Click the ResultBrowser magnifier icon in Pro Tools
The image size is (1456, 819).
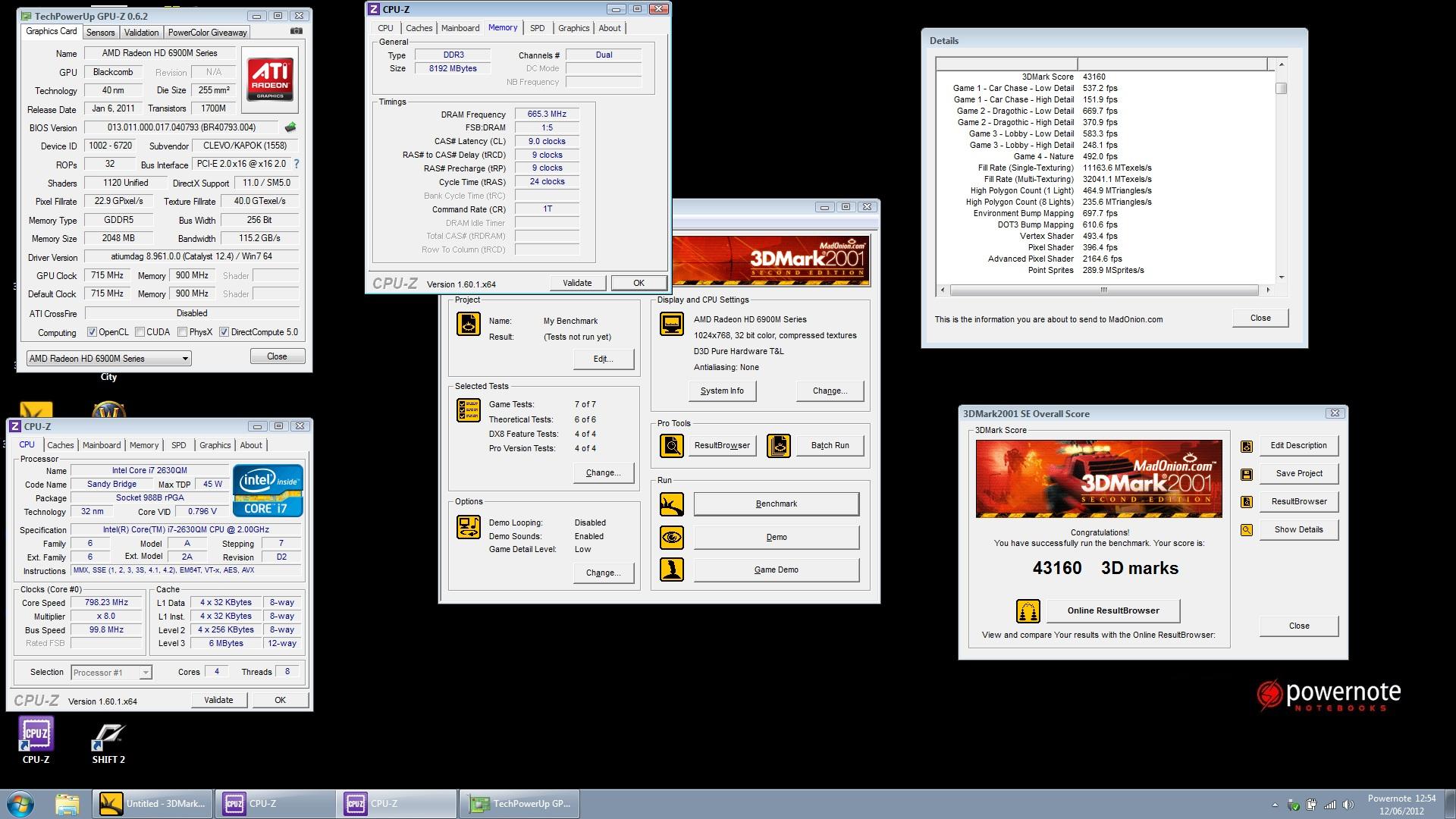[x=671, y=445]
